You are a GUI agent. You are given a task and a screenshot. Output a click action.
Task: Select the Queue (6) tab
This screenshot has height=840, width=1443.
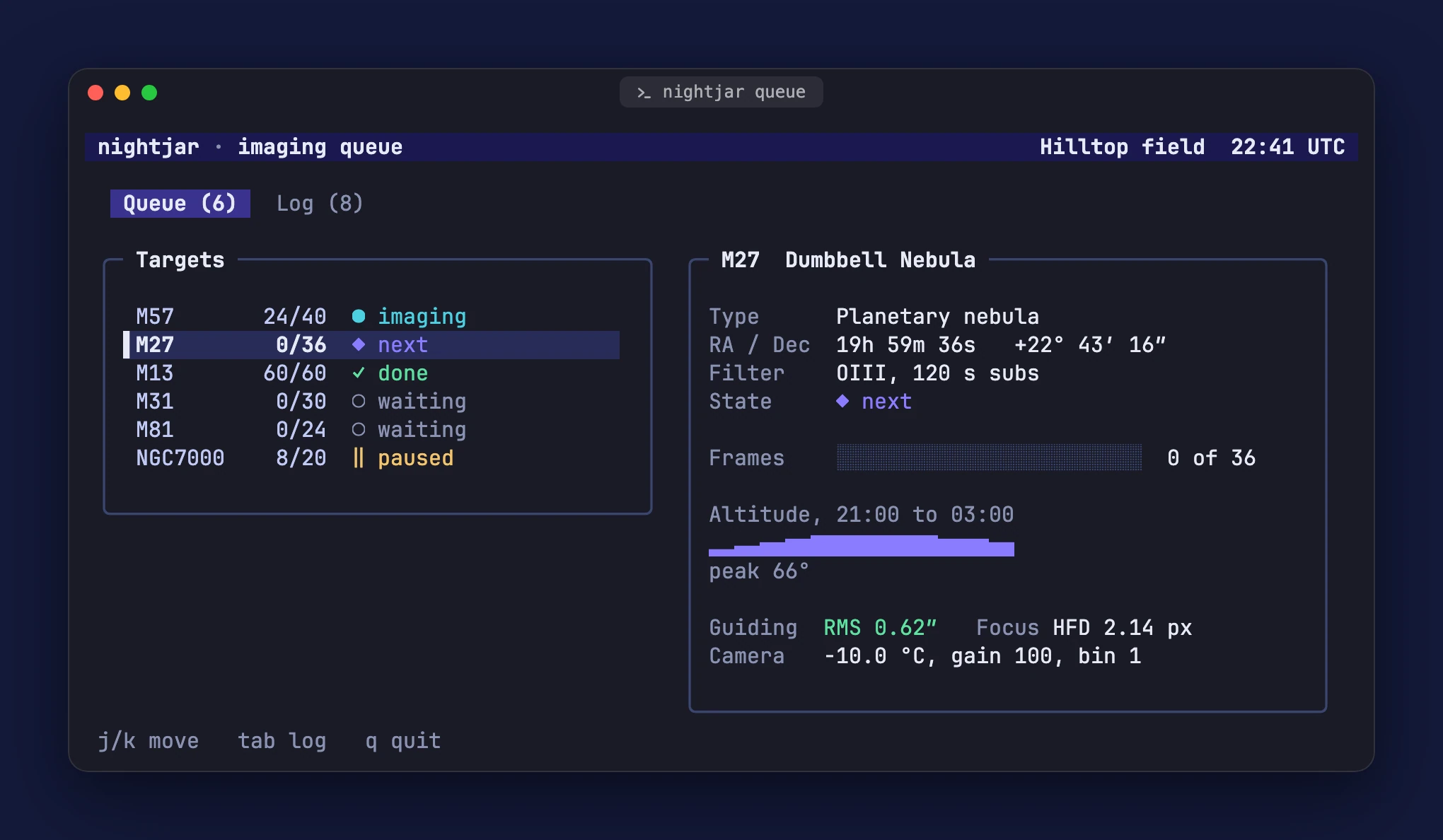pyautogui.click(x=180, y=204)
